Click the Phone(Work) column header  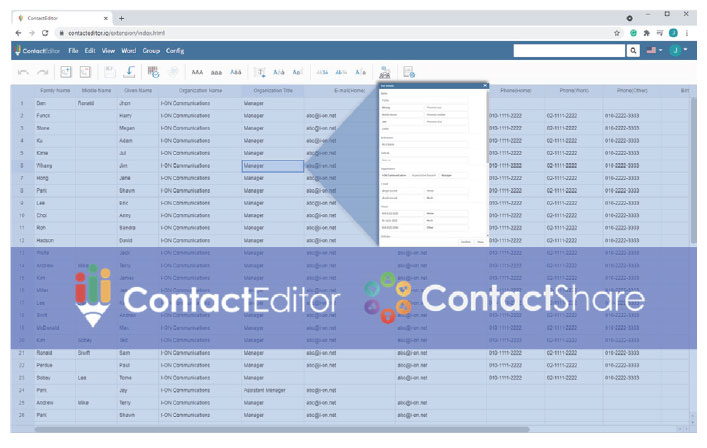click(x=574, y=91)
